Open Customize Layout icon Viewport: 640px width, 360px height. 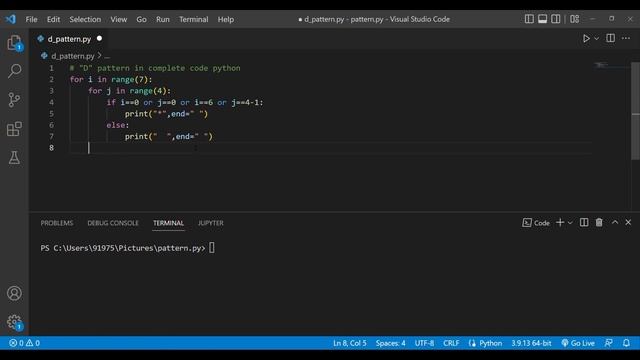click(x=575, y=19)
